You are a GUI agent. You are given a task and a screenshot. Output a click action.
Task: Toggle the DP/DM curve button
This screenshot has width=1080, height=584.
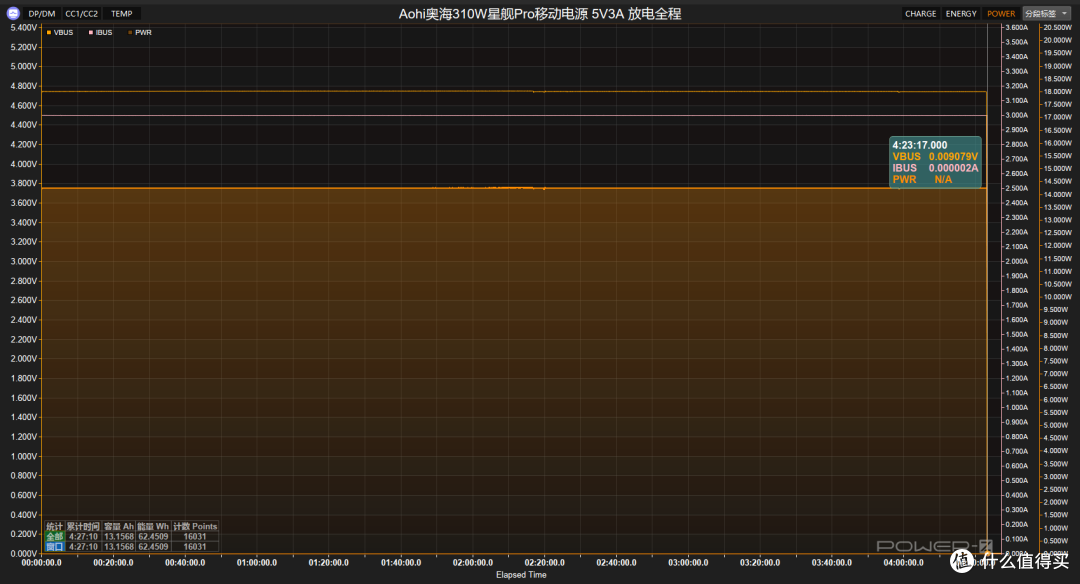pos(42,14)
